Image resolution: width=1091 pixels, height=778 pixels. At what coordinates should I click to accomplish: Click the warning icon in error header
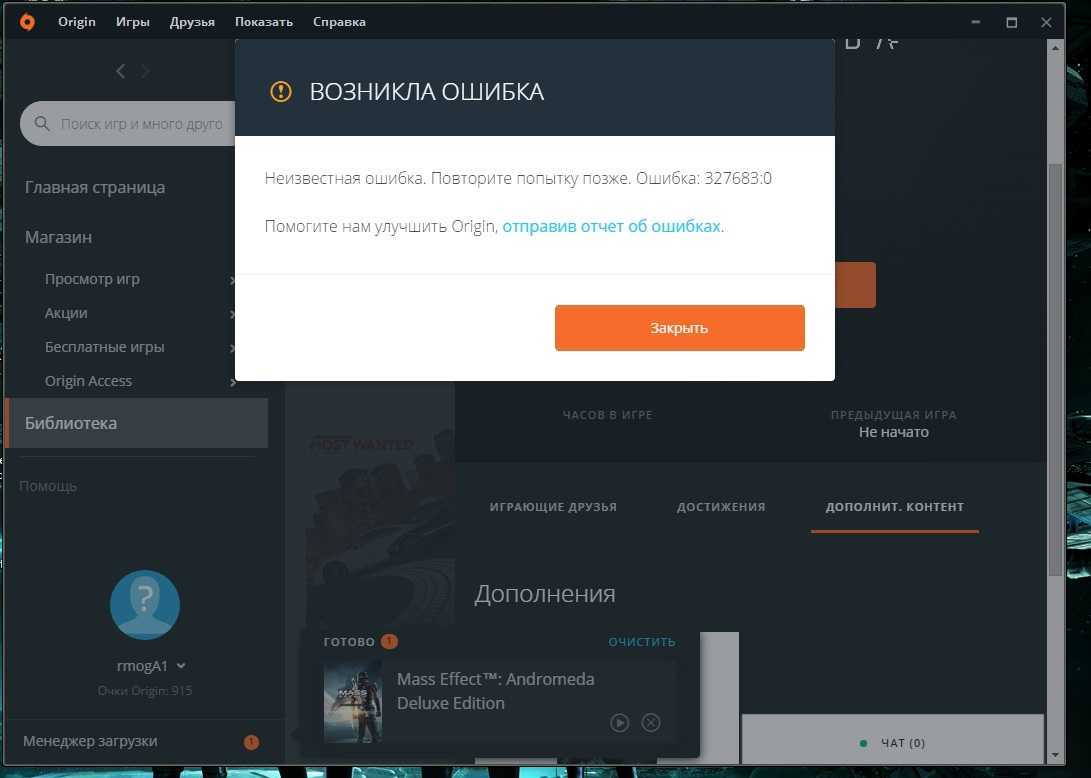coord(281,92)
